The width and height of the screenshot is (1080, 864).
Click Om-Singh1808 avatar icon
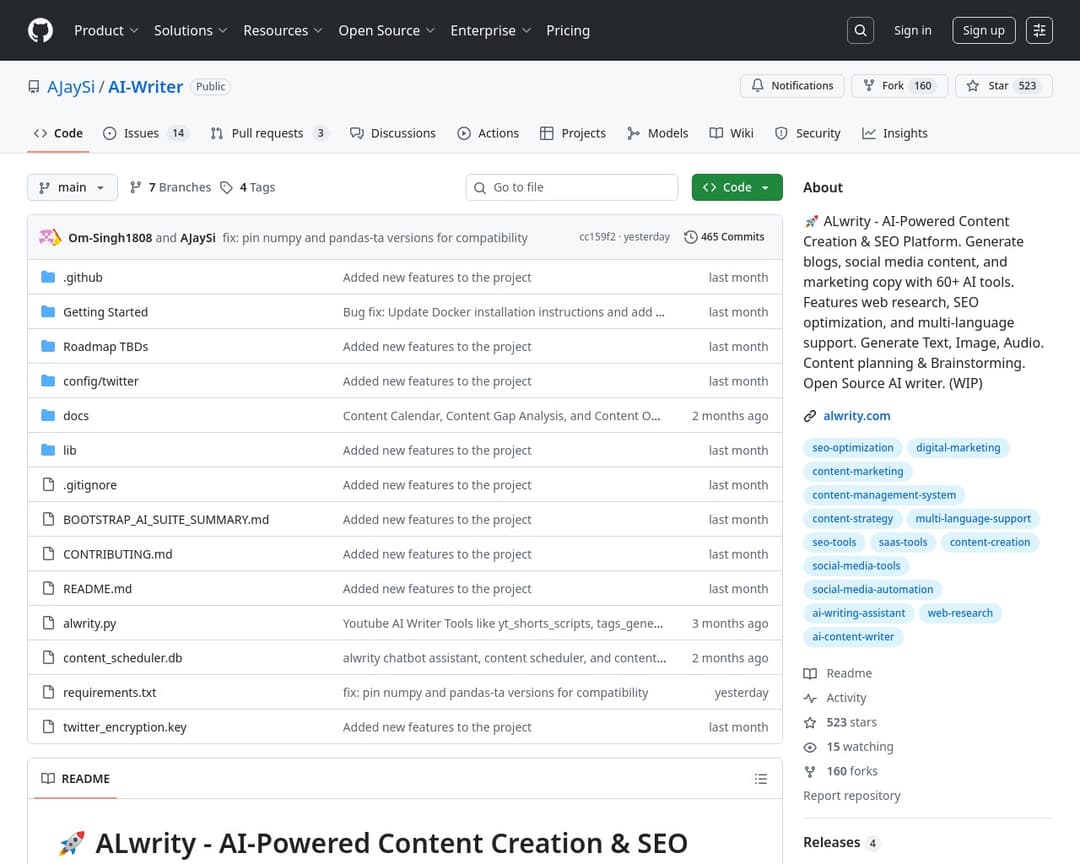tap(50, 238)
